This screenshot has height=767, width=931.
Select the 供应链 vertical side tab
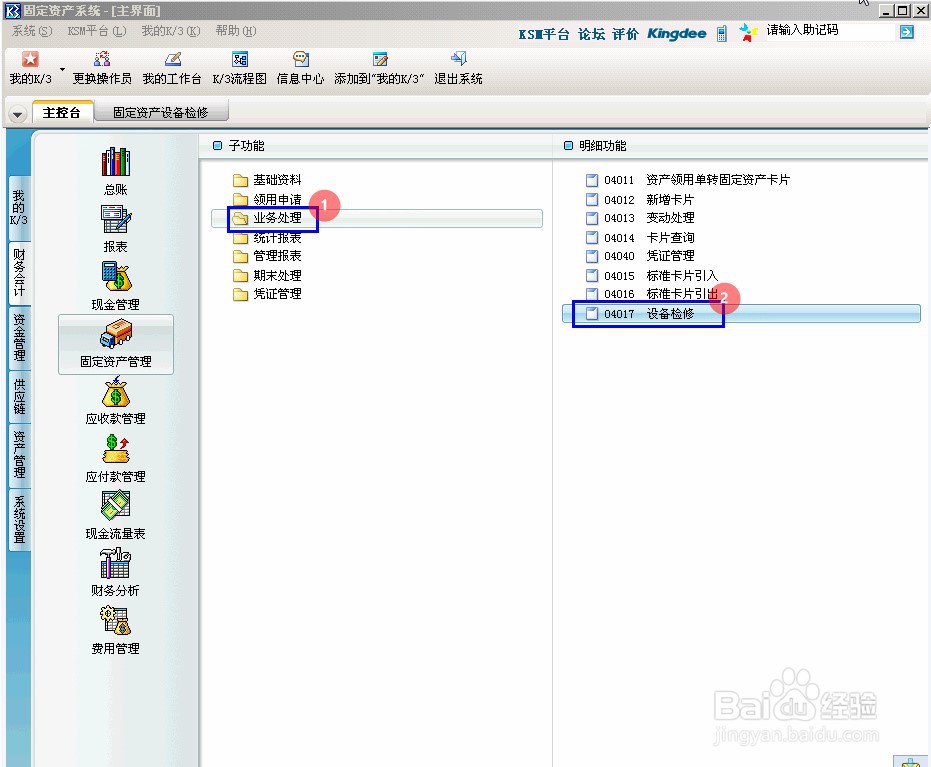click(20, 396)
